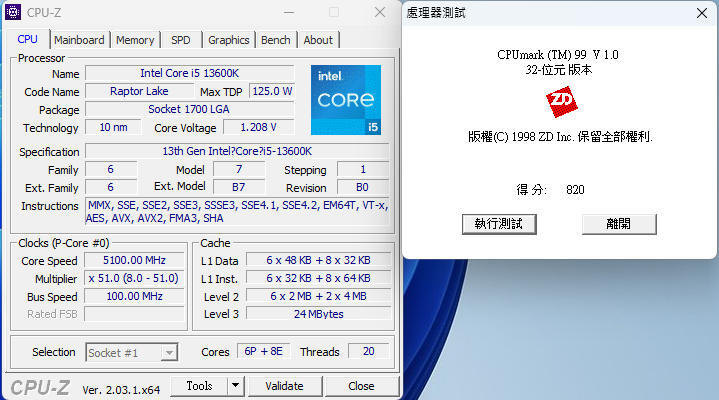Close the CPU-Z window with X

point(379,13)
